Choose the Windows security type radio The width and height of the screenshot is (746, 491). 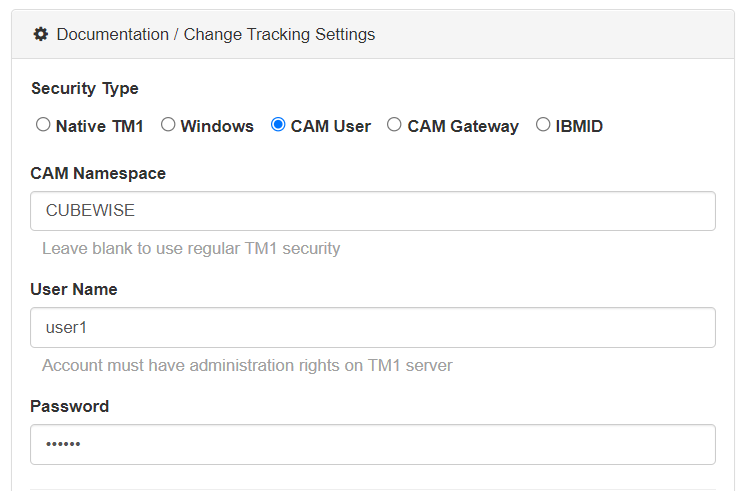168,125
